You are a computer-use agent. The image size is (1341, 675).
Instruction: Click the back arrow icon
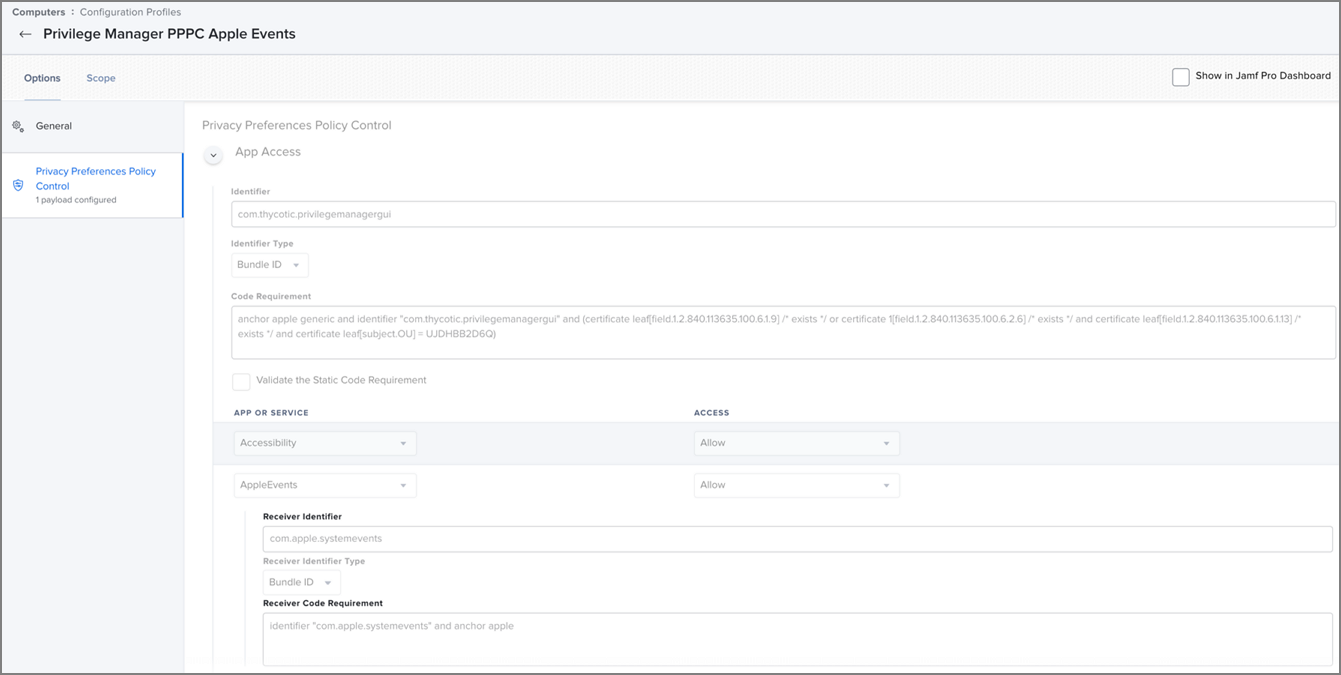click(25, 34)
